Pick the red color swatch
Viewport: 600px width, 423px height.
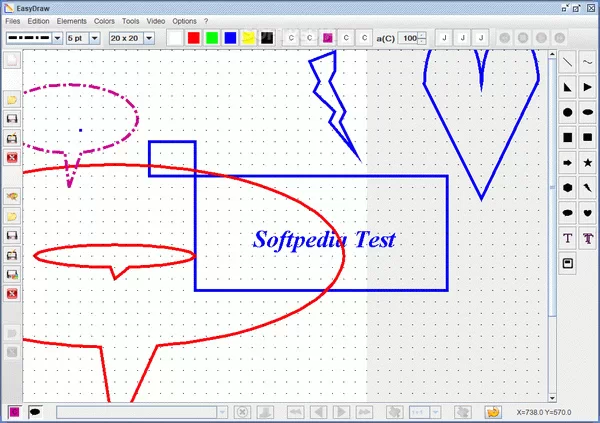[x=194, y=38]
